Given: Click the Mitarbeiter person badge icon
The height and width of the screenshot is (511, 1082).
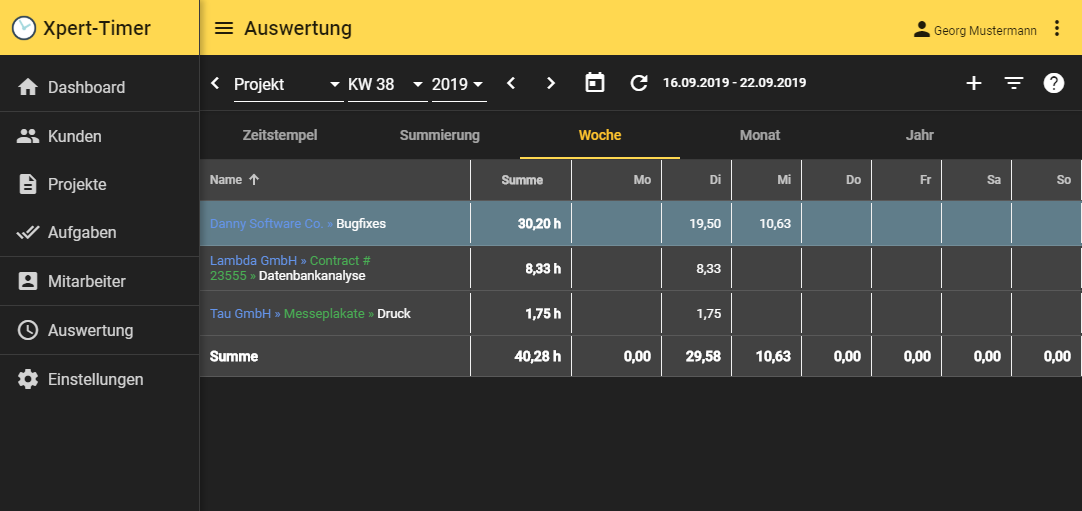Looking at the screenshot, I should click(x=28, y=281).
